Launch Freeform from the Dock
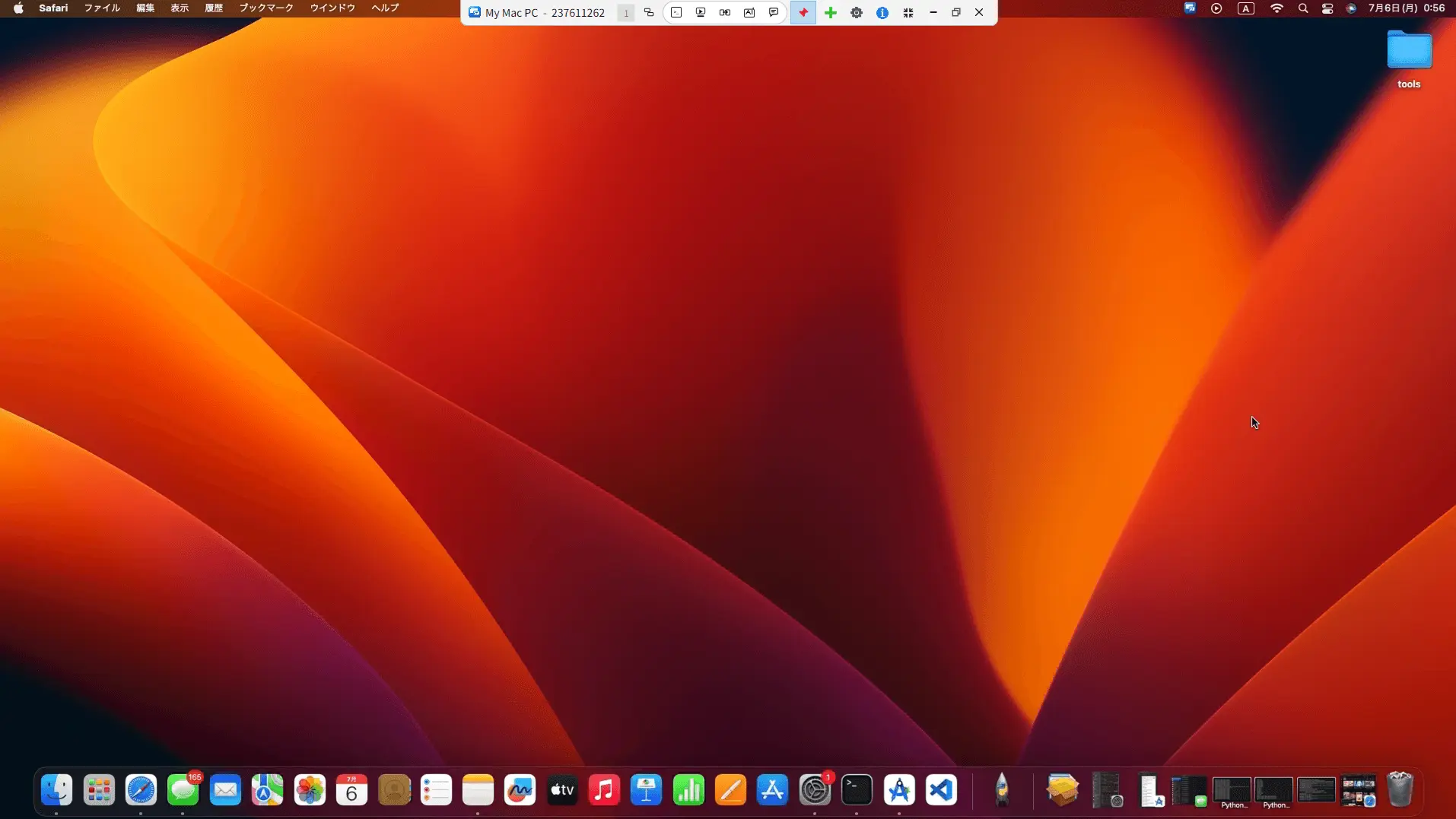Viewport: 1456px width, 819px height. point(520,791)
